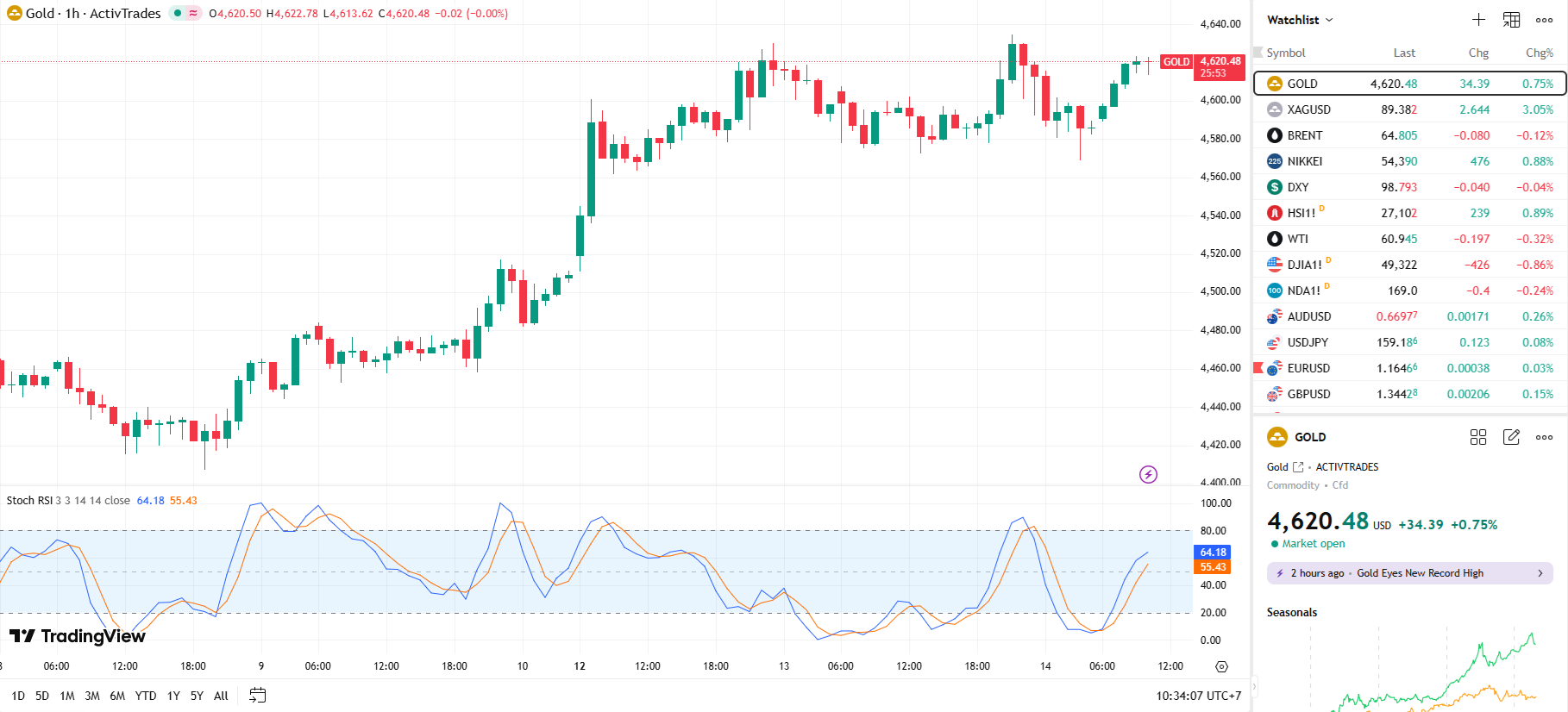Add a symbol with the watchlist plus icon
Viewport: 1568px width, 712px height.
pyautogui.click(x=1478, y=20)
